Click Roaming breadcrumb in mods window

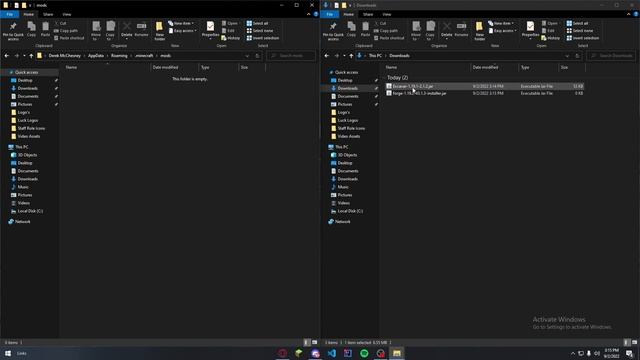pyautogui.click(x=119, y=56)
